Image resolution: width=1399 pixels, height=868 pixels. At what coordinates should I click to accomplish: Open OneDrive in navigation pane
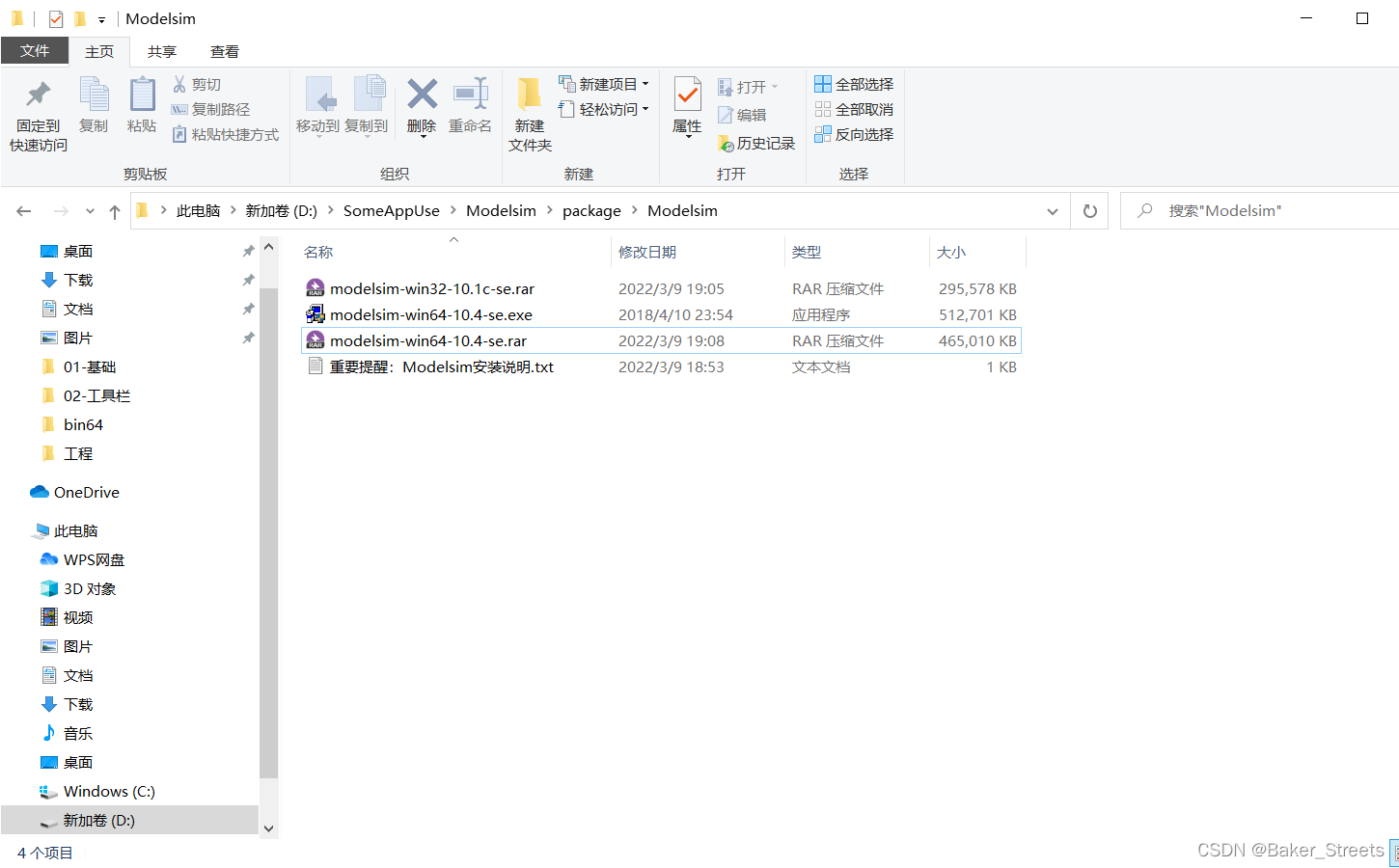tap(75, 492)
